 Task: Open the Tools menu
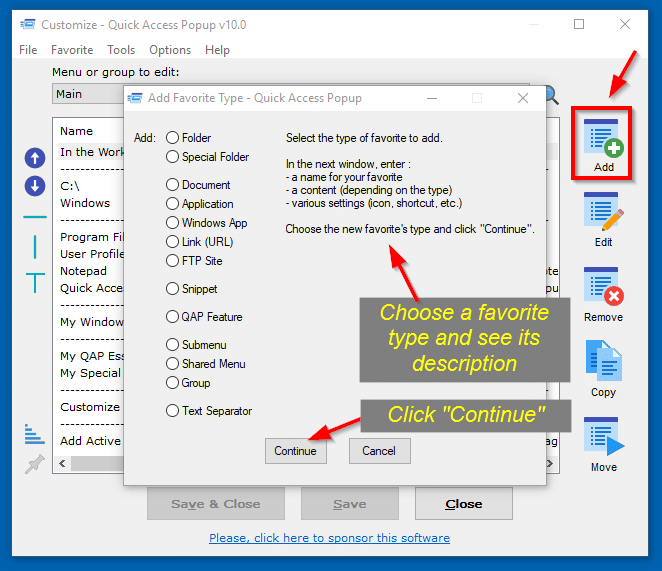pos(121,50)
